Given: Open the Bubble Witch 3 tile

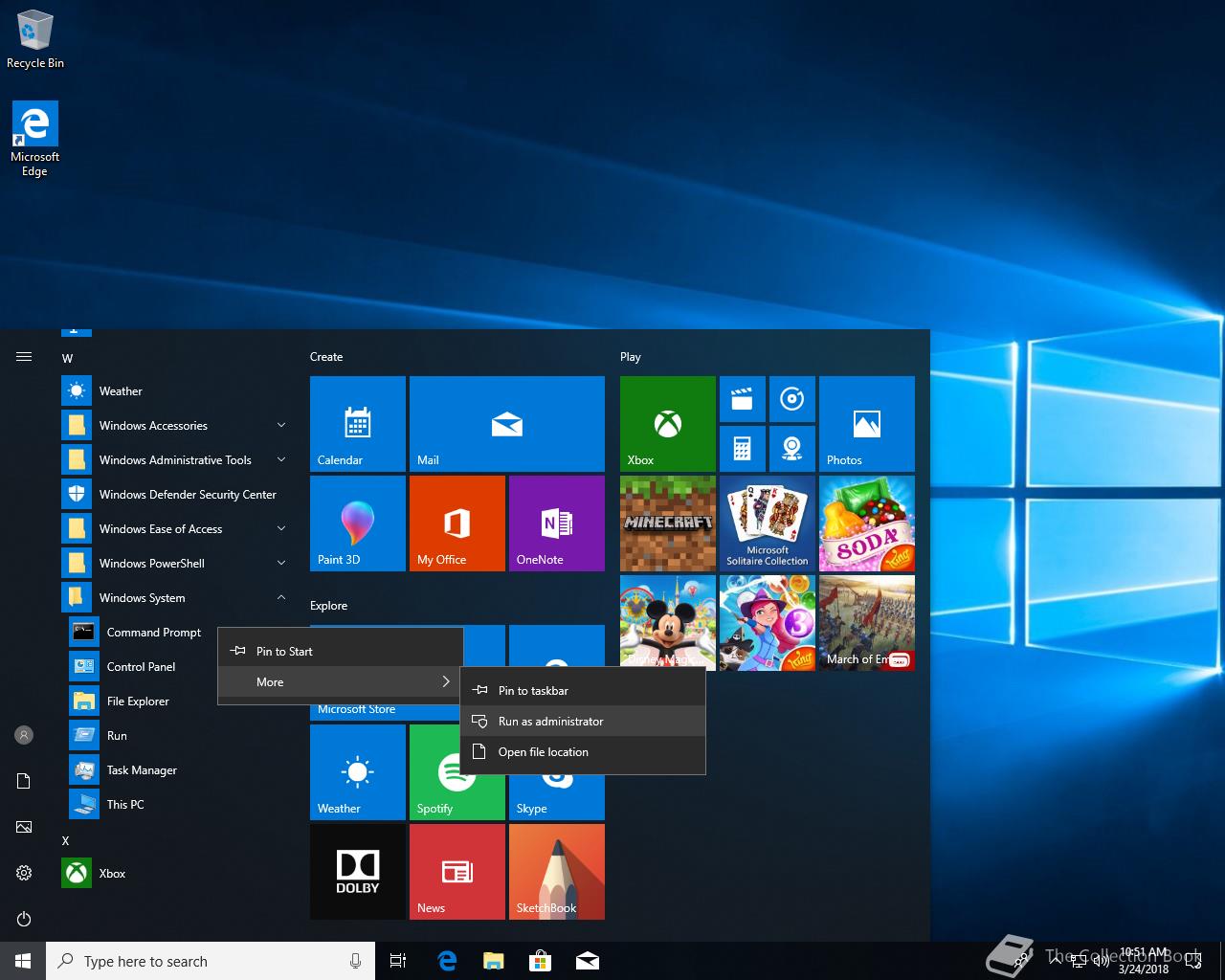Looking at the screenshot, I should click(x=768, y=623).
